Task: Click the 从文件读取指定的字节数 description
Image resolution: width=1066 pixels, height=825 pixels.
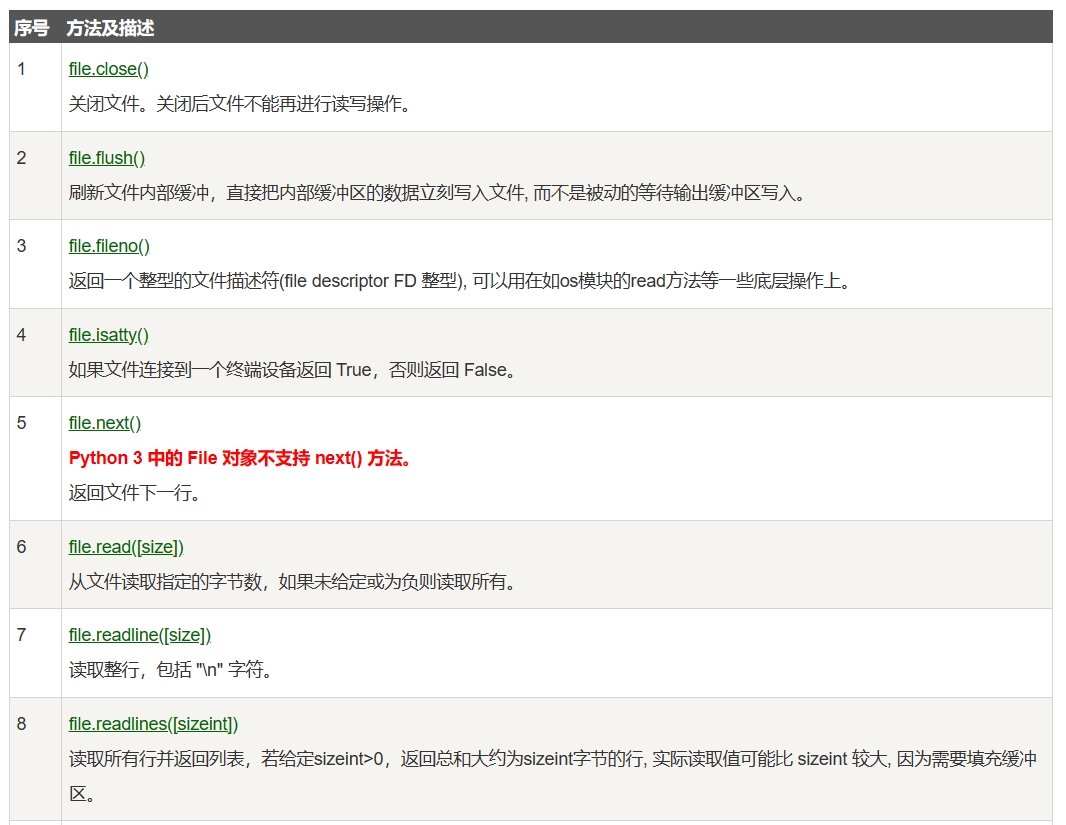Action: [x=293, y=582]
